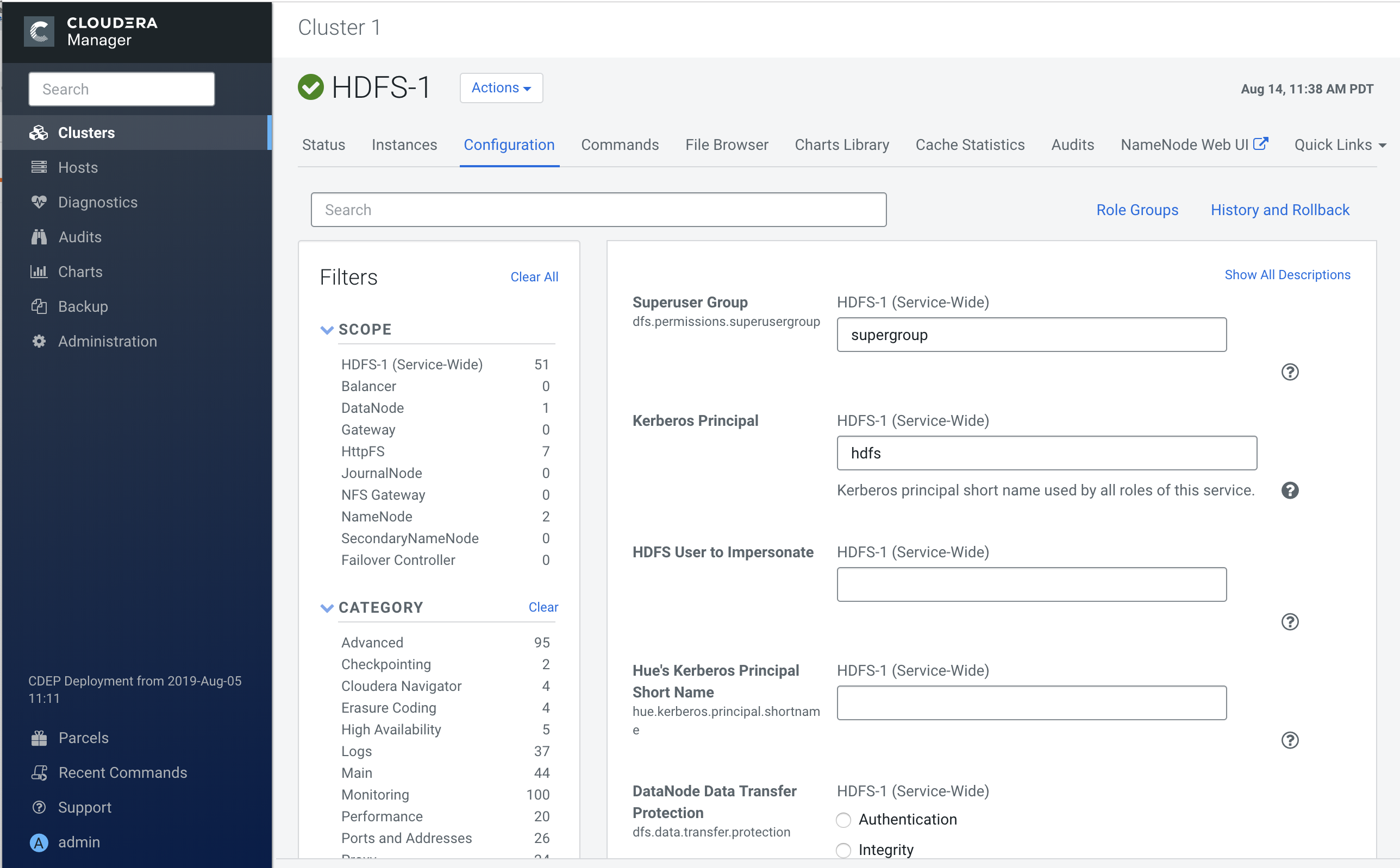The image size is (1400, 868).
Task: Expand the Quick Links dropdown
Action: tap(1339, 144)
